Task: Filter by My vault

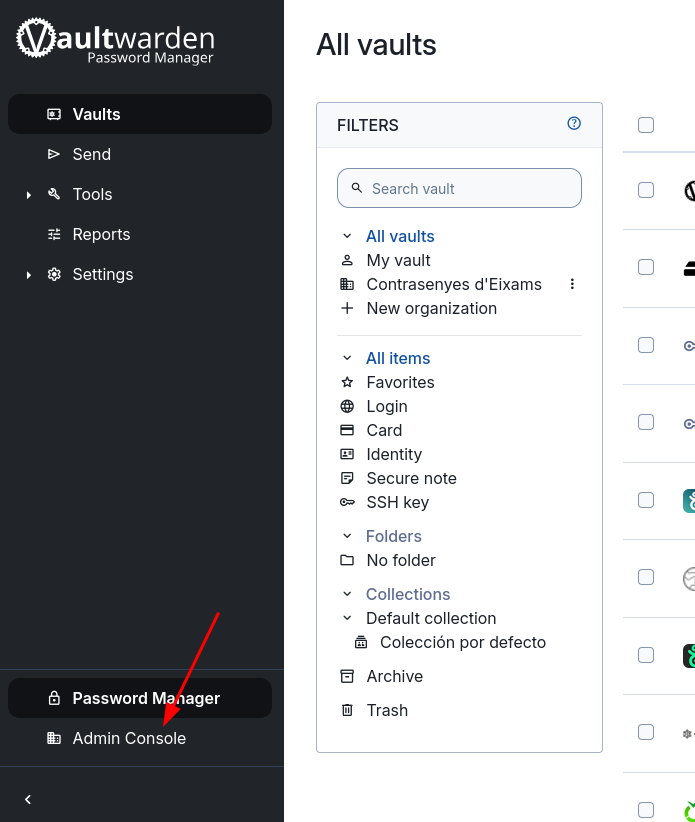Action: click(x=398, y=260)
